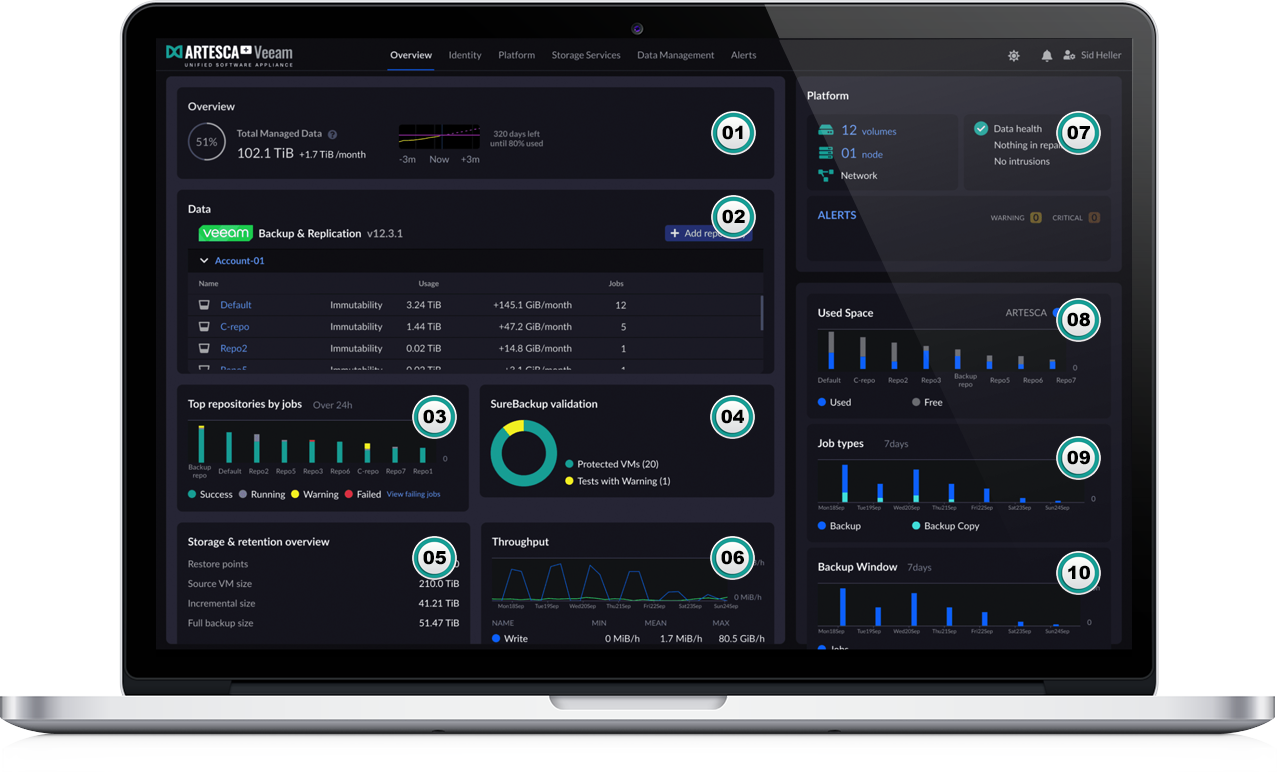
Task: Click the Backup repo bar in Top repositories chart
Action: click(201, 444)
